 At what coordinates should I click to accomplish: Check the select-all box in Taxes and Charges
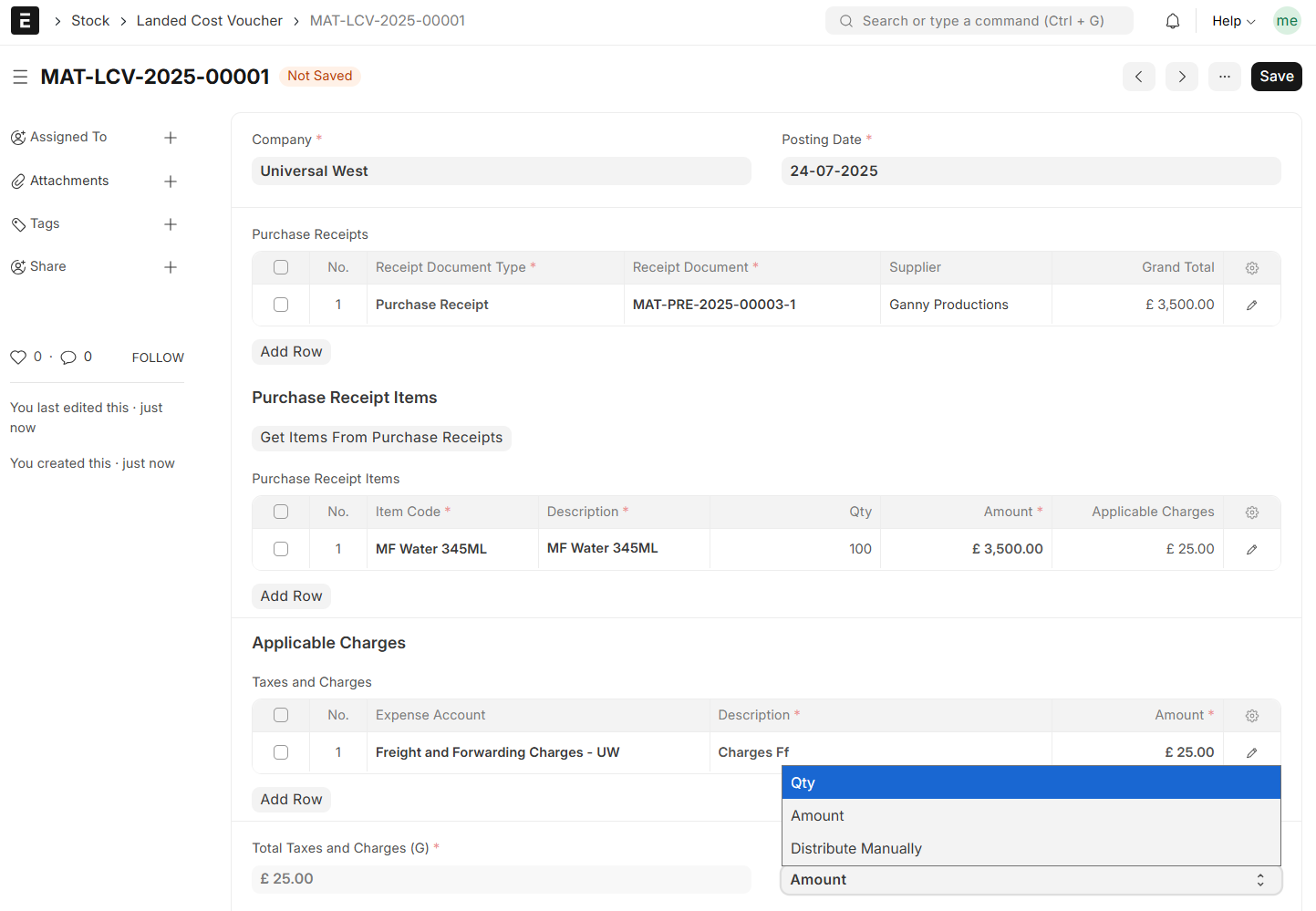[281, 716]
